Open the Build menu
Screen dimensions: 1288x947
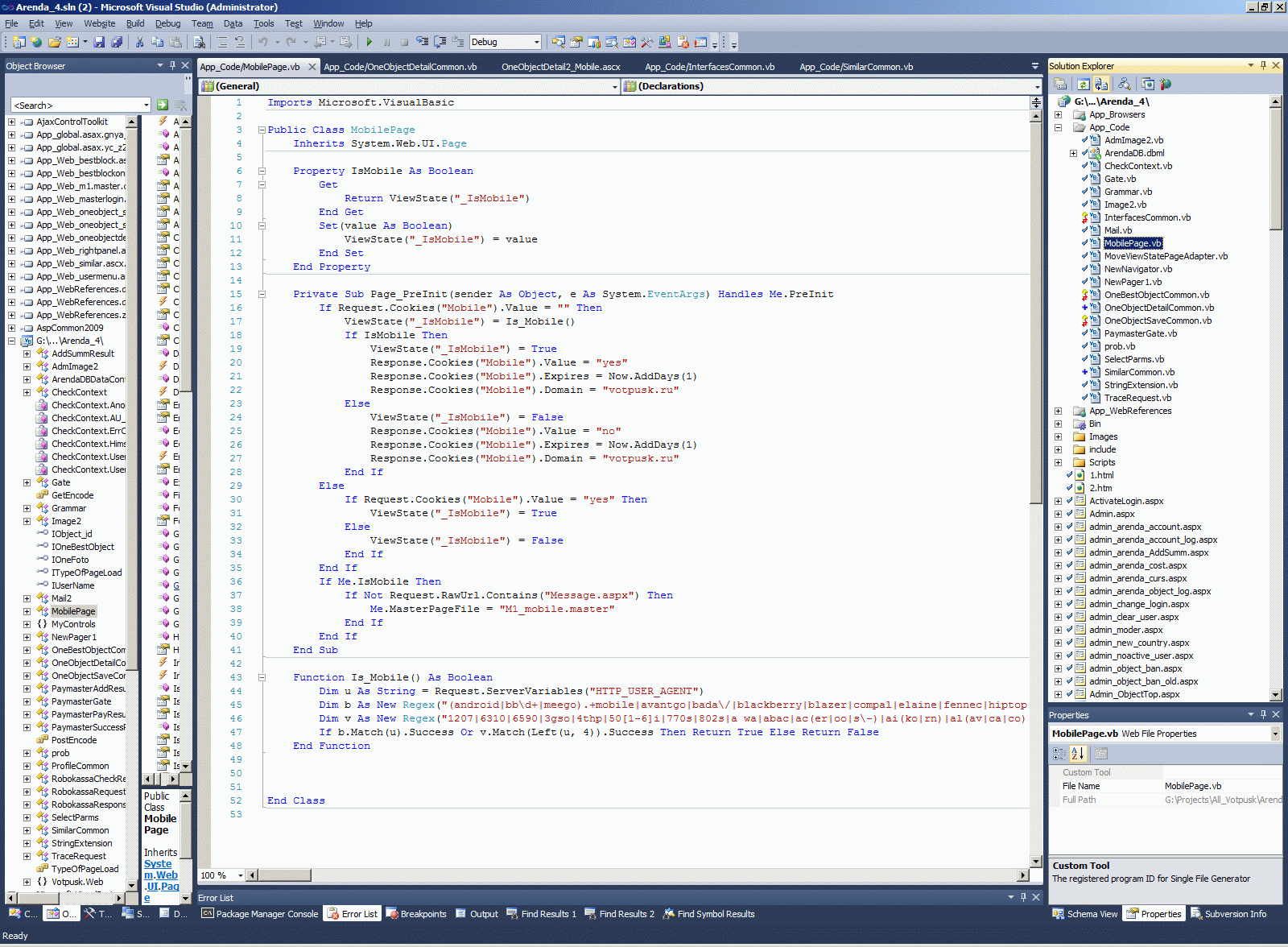pyautogui.click(x=135, y=23)
